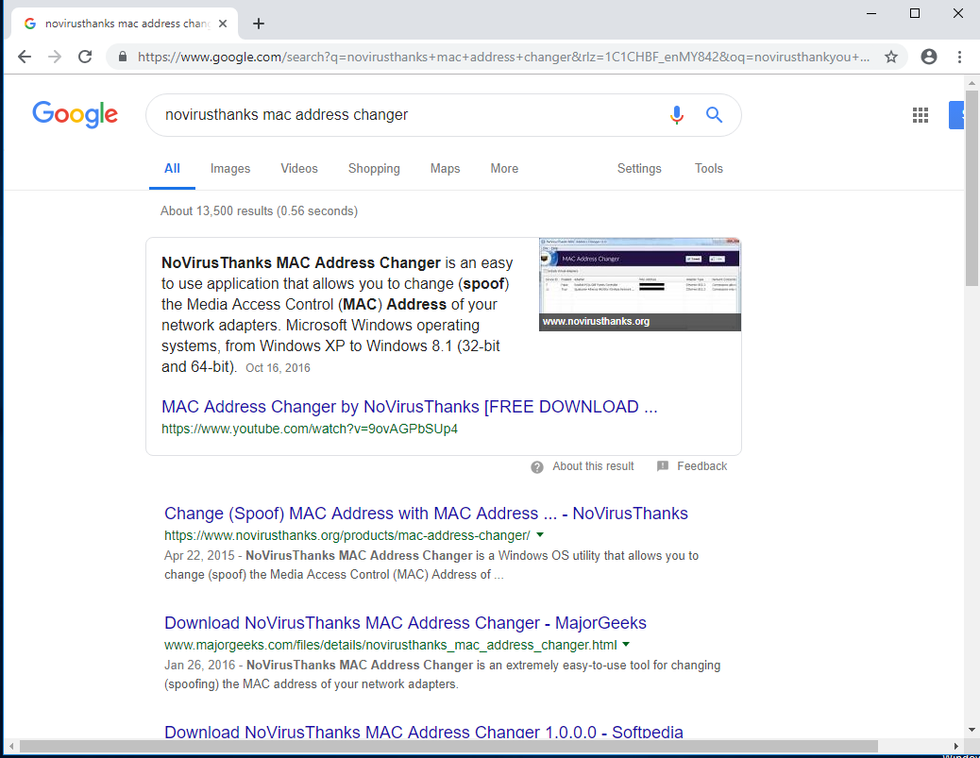980x758 pixels.
Task: Open the search Tools options
Action: coord(709,169)
